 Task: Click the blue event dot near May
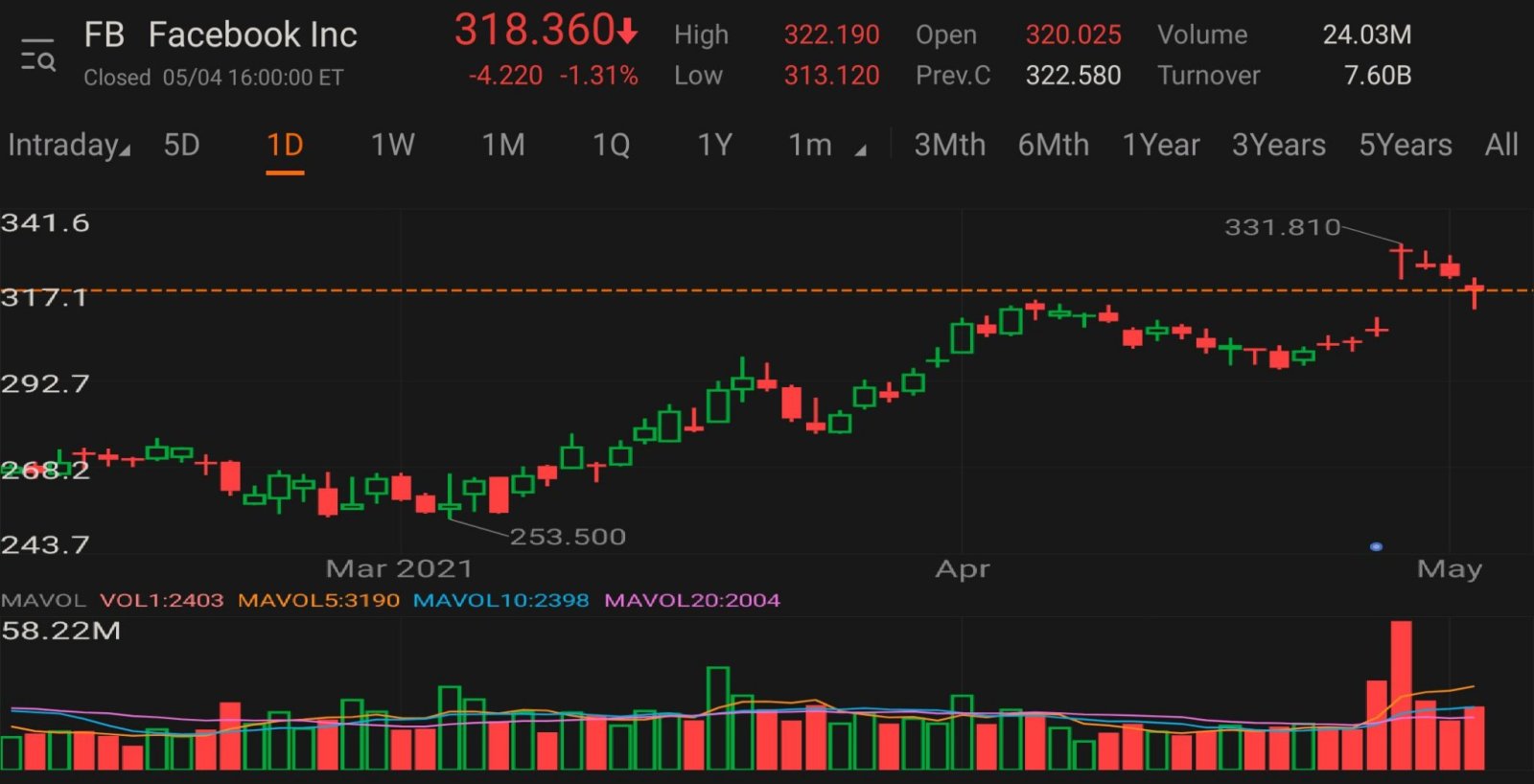coord(1376,546)
